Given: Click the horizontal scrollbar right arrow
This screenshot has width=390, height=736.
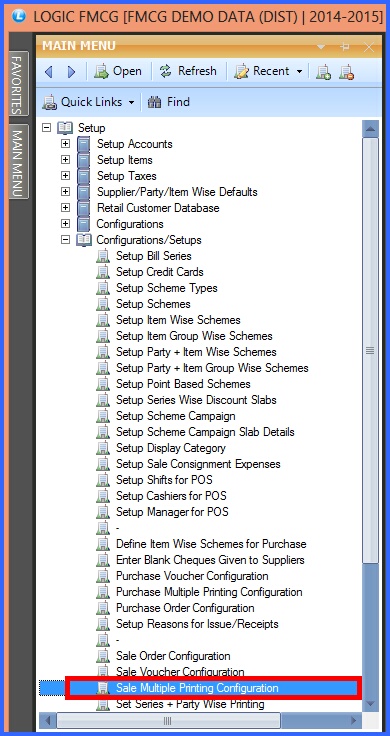Looking at the screenshot, I should (354, 721).
